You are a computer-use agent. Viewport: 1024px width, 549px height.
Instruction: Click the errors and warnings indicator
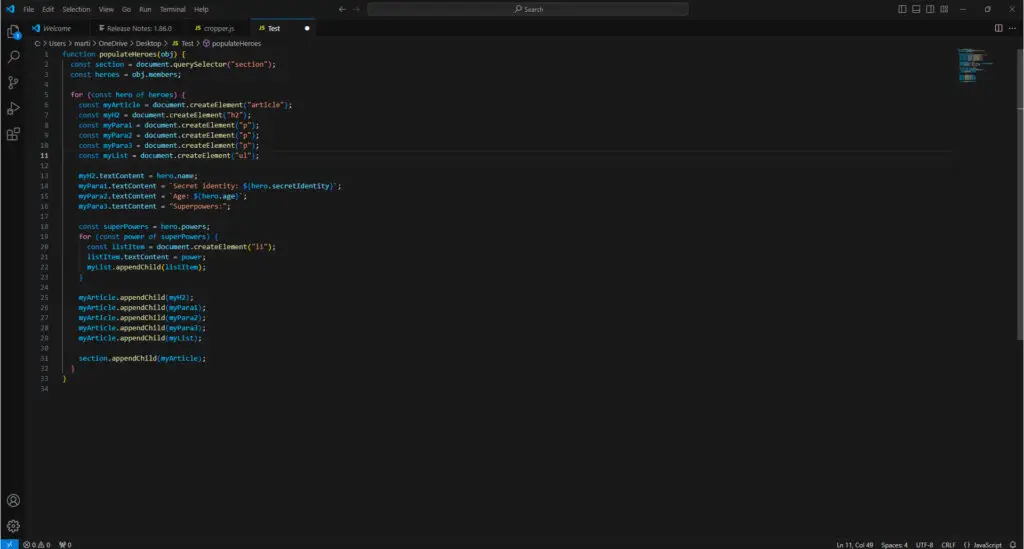pyautogui.click(x=37, y=544)
